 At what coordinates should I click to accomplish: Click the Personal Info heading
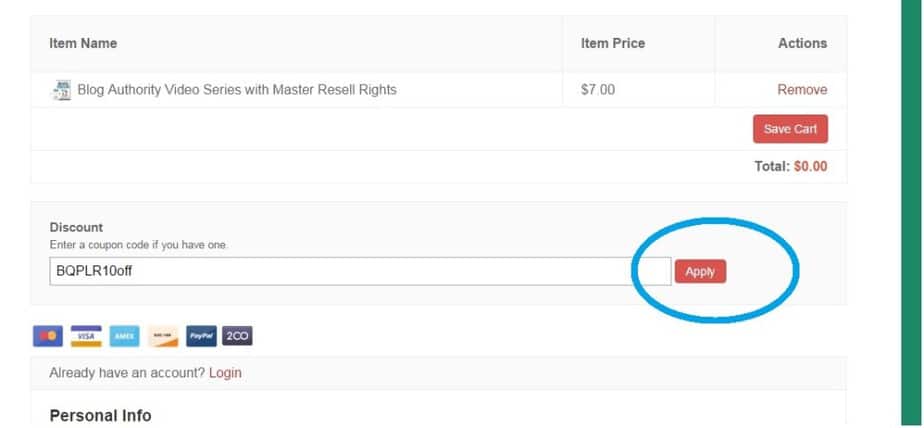pos(101,416)
